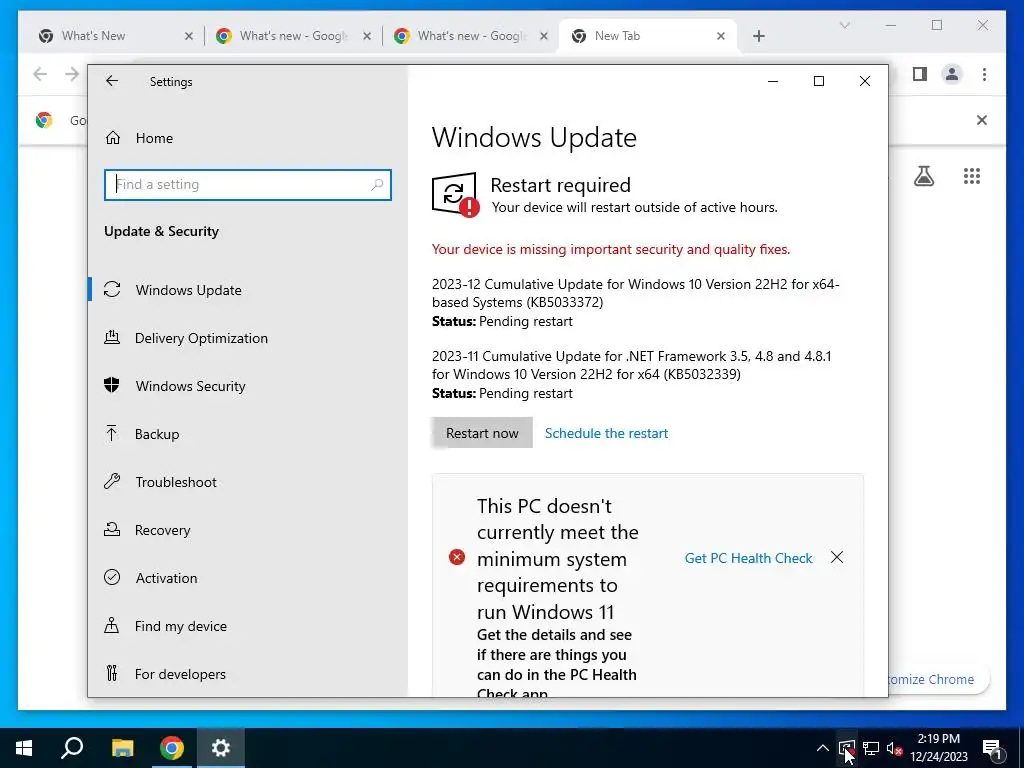Open the Windows Start menu
Viewport: 1024px width, 768px height.
click(x=24, y=748)
